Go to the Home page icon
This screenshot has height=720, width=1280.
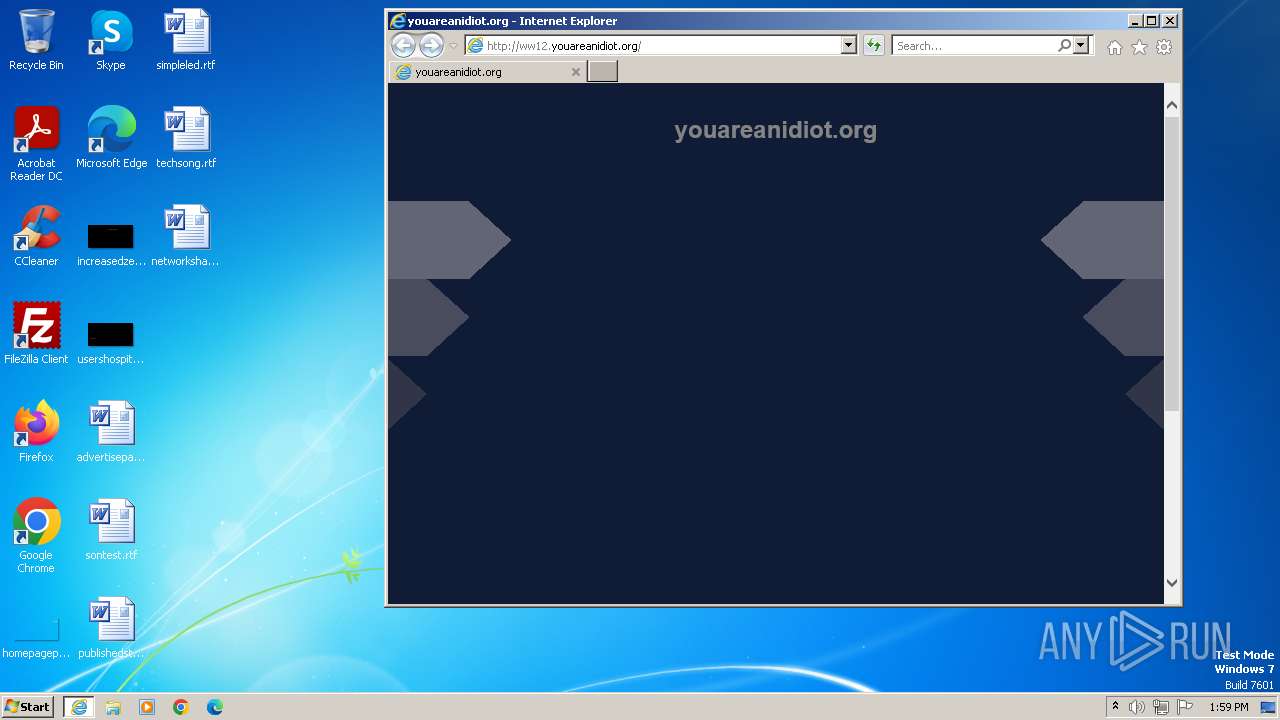pos(1114,47)
